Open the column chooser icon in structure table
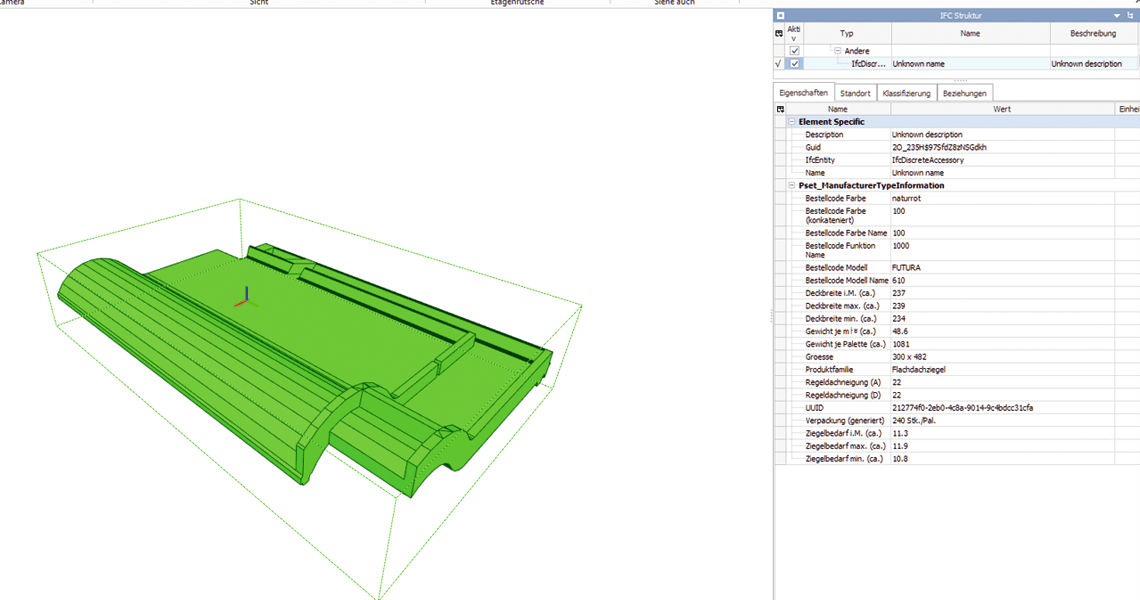This screenshot has height=600, width=1140. [x=779, y=33]
